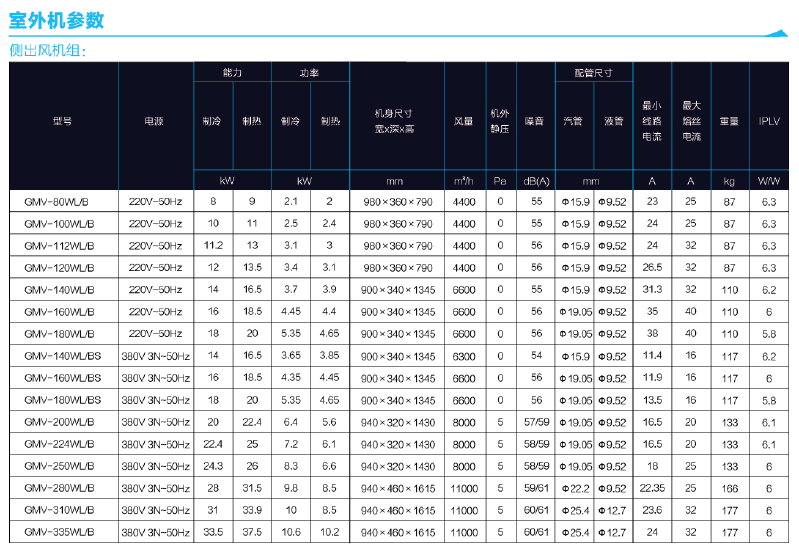The height and width of the screenshot is (555, 799).
Task: Click model cell GMV-180WL/BS
Action: pos(63,400)
